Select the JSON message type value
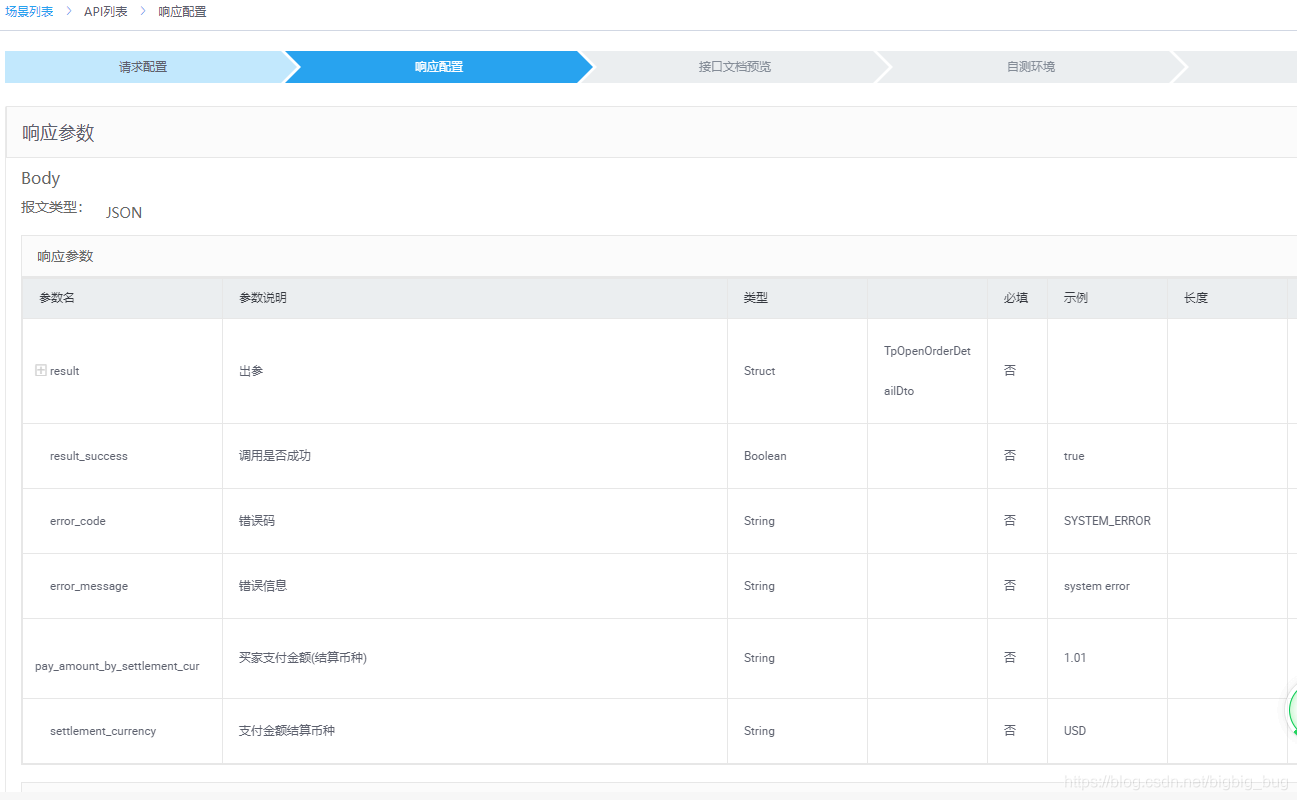Image resolution: width=1297 pixels, height=800 pixels. pyautogui.click(x=124, y=213)
